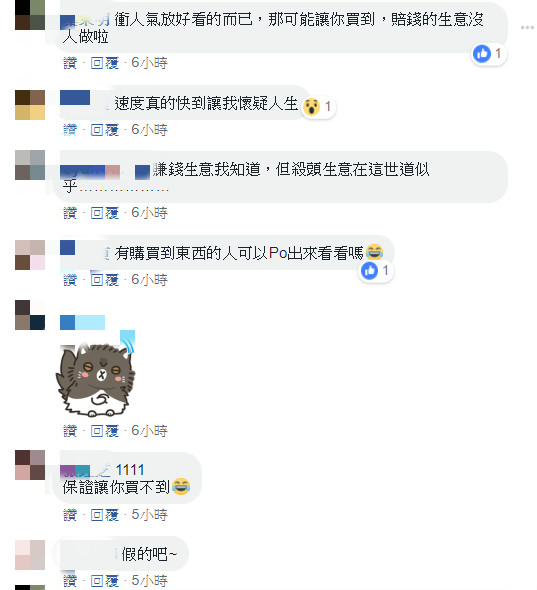Screen dimensions: 537x590
Task: Open avatar of the 假的吧 commenter
Action: (30, 555)
